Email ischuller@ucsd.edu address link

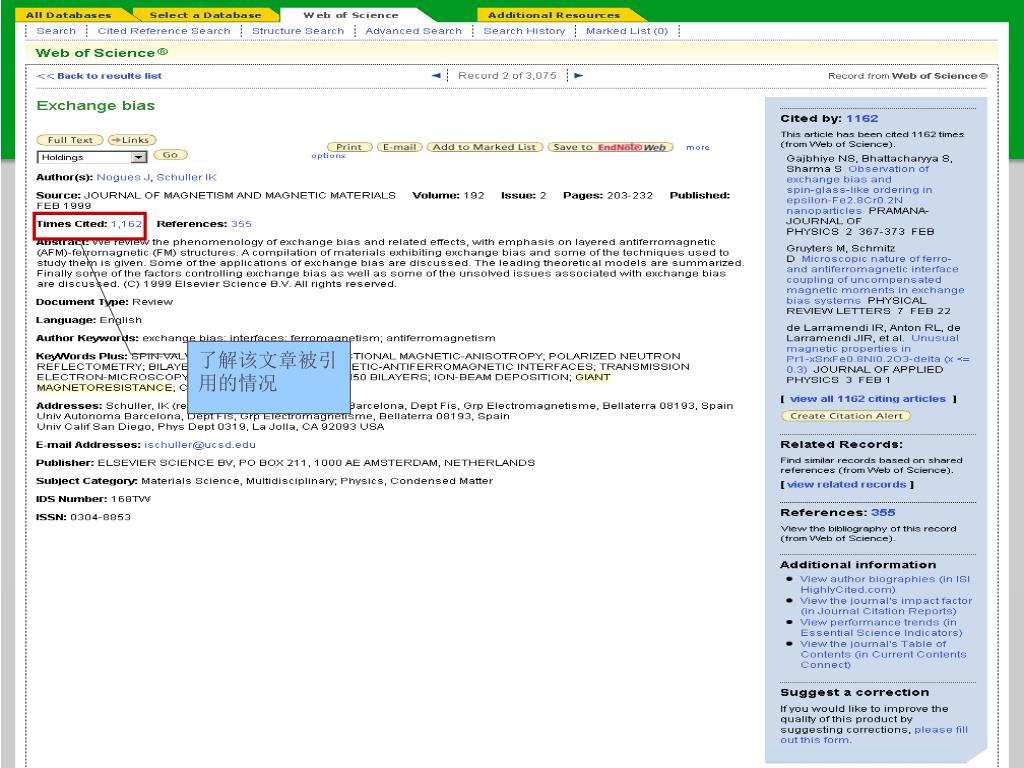click(x=200, y=445)
